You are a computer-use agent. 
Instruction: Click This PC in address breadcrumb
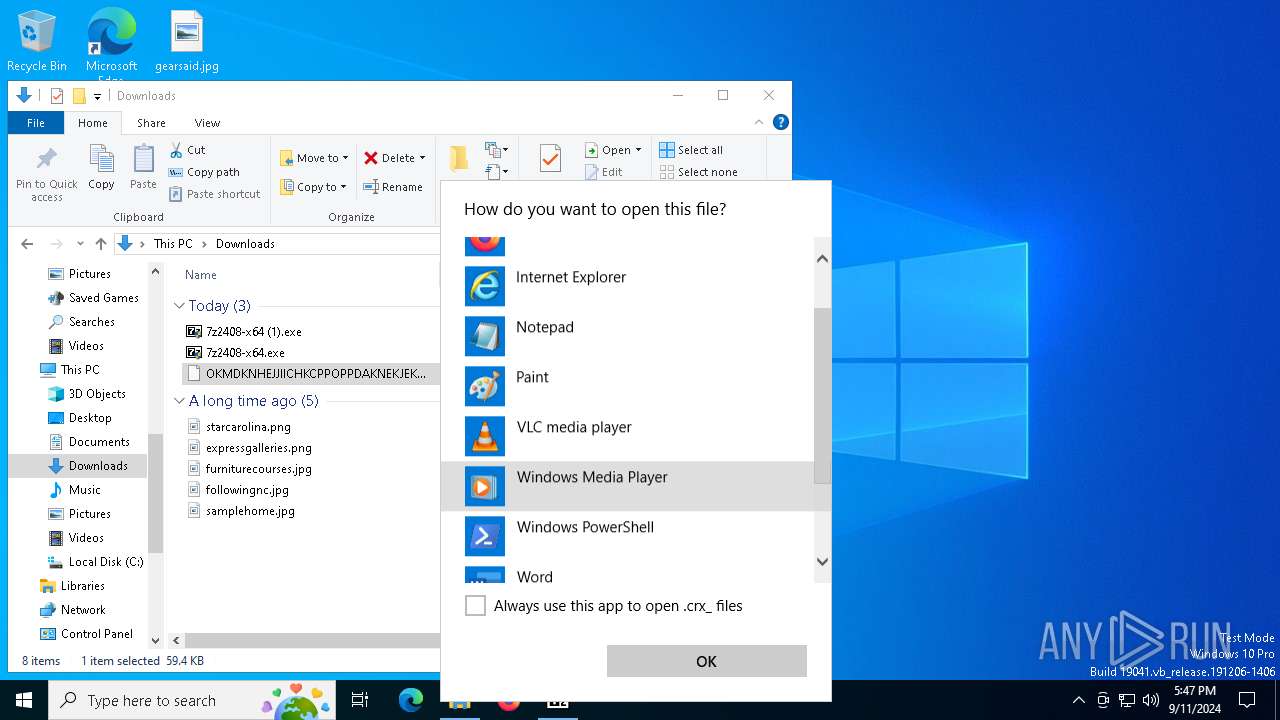click(x=173, y=244)
